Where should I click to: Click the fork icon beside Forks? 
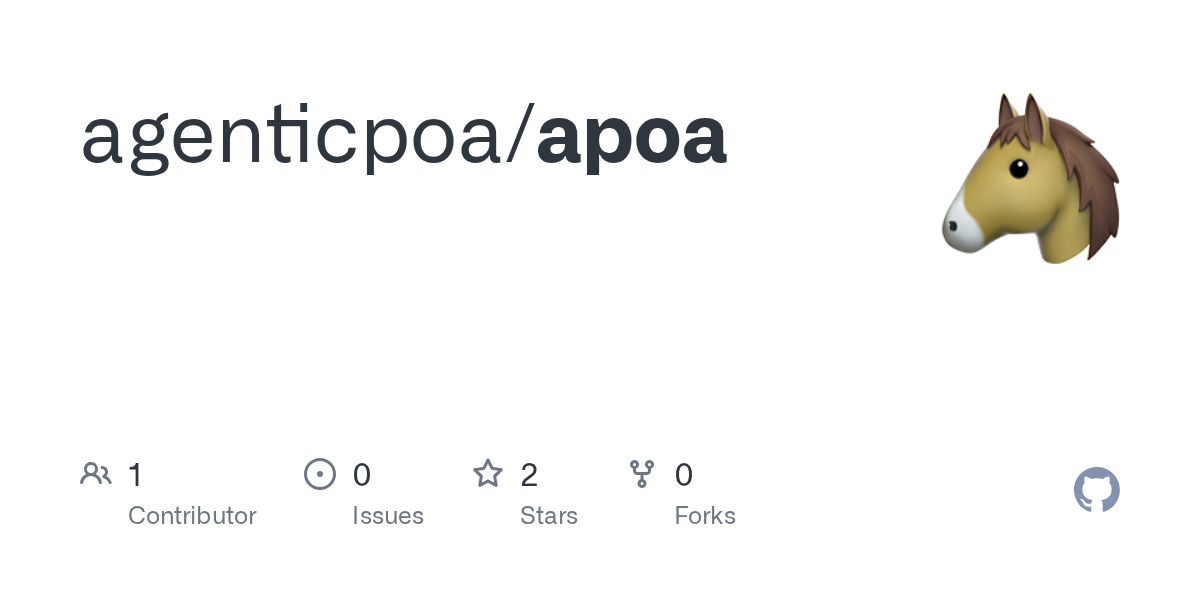coord(642,474)
